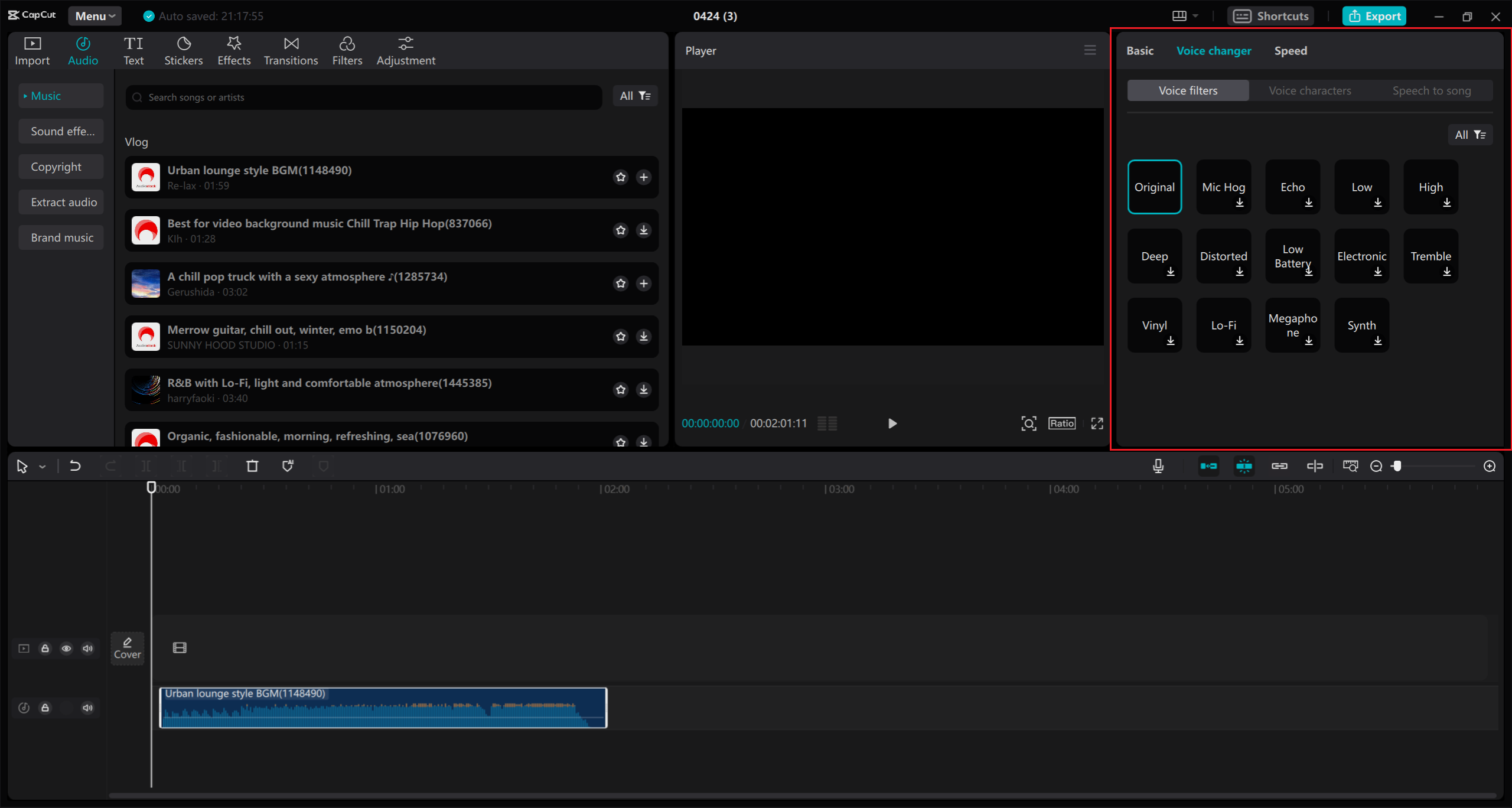Click play button in preview player
This screenshot has height=808, width=1512.
pyautogui.click(x=892, y=423)
